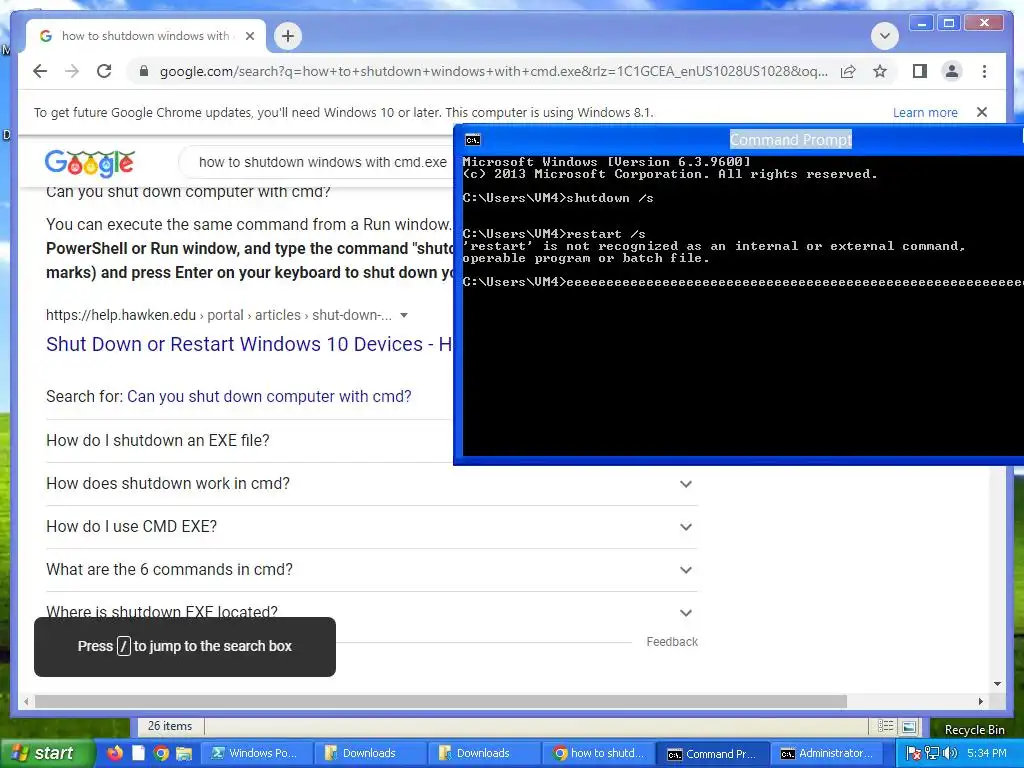This screenshot has width=1024, height=768.
Task: Switch to Windows PowerShell taskbar button
Action: pyautogui.click(x=255, y=754)
